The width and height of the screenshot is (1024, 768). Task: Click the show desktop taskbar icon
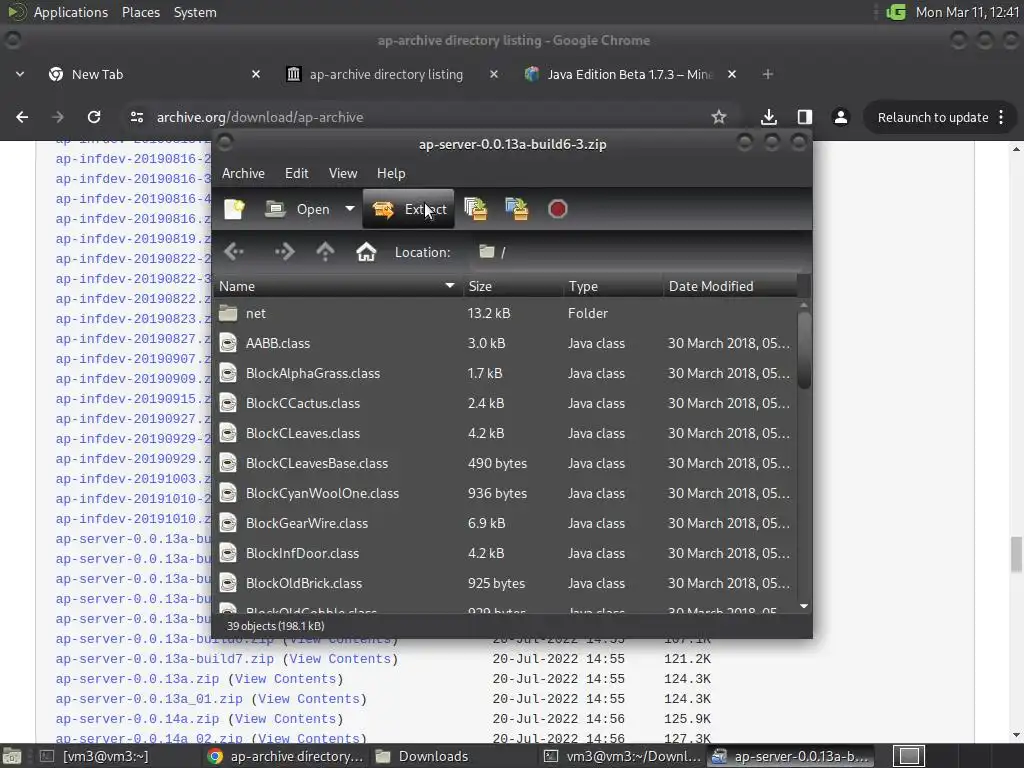click(x=11, y=756)
